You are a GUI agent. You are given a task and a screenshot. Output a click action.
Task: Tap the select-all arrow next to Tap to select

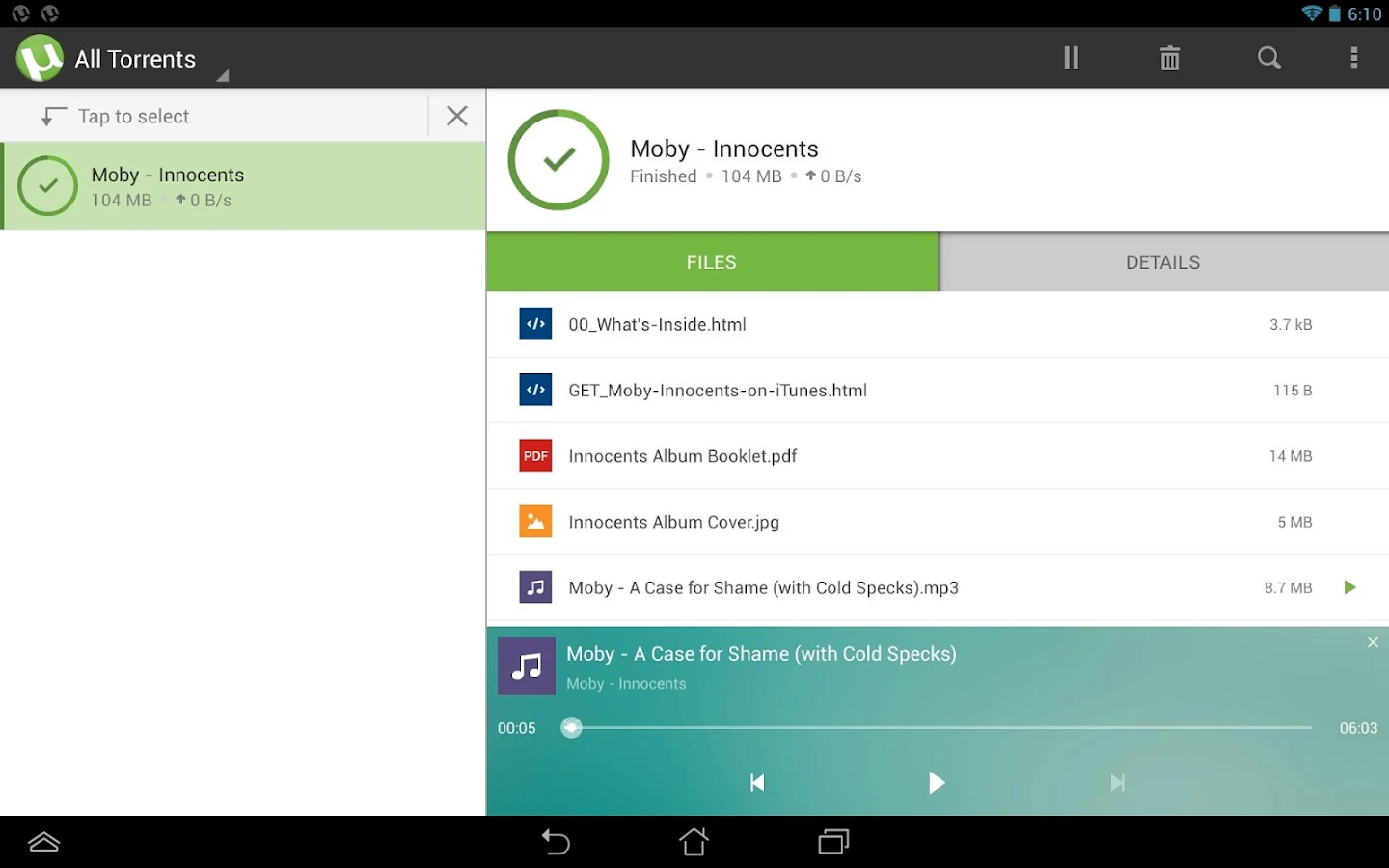(x=52, y=117)
